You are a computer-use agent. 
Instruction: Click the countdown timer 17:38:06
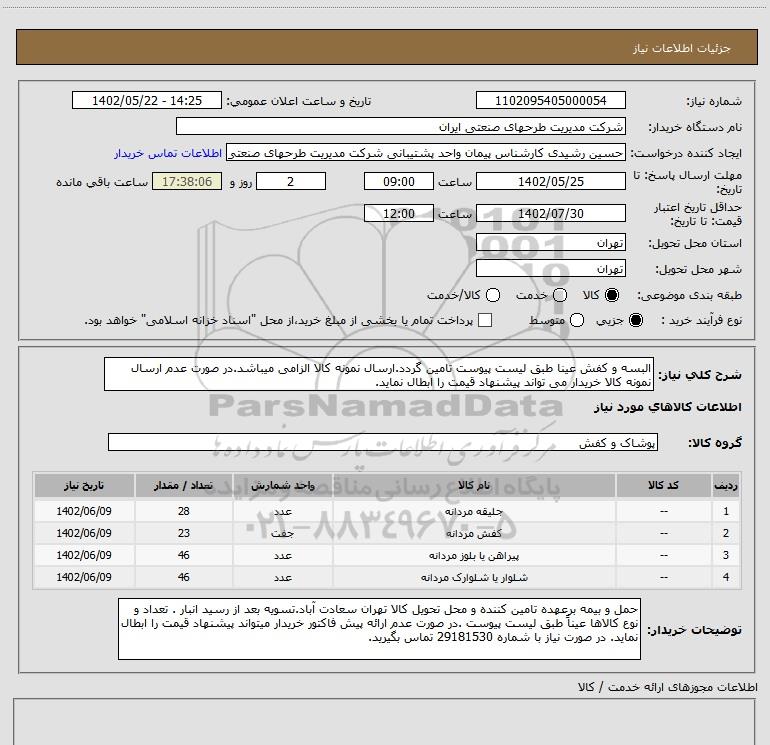(187, 182)
